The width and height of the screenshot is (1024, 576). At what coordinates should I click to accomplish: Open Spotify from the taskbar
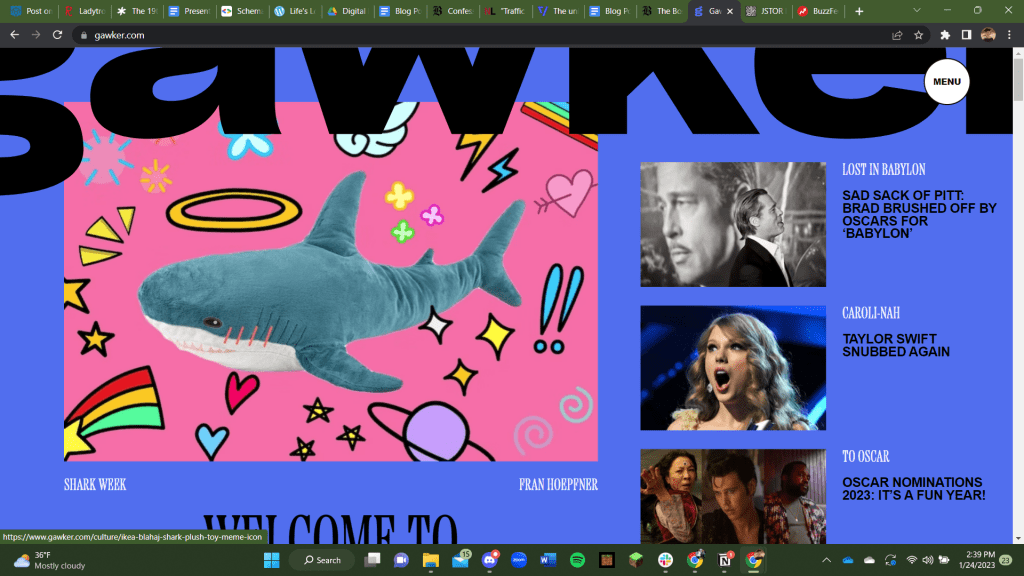[x=576, y=560]
